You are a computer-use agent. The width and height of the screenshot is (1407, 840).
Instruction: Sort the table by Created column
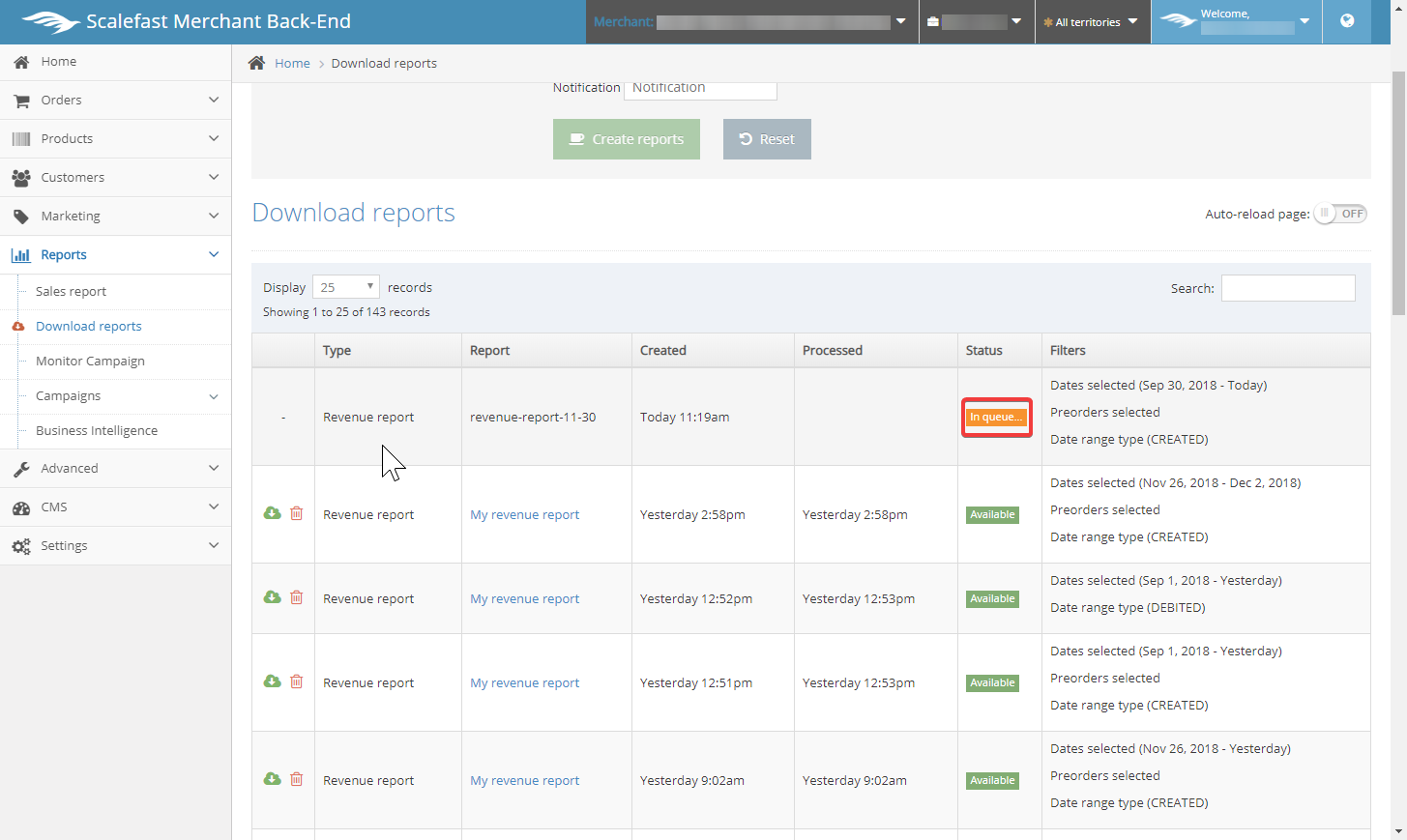(x=663, y=351)
